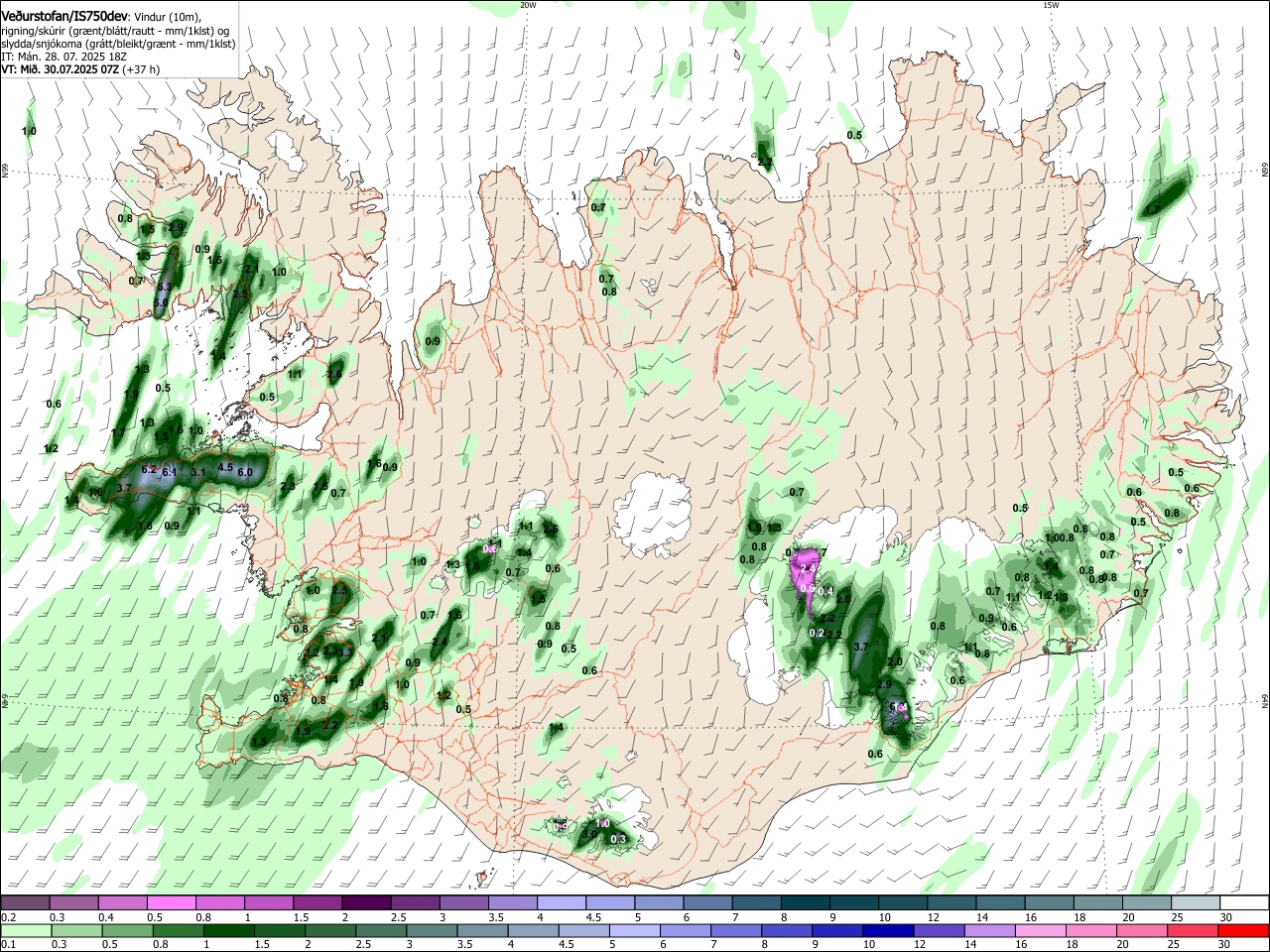This screenshot has height=952, width=1270.
Task: Pick the pink rain swatch starting at 18
Action: [x=1089, y=930]
